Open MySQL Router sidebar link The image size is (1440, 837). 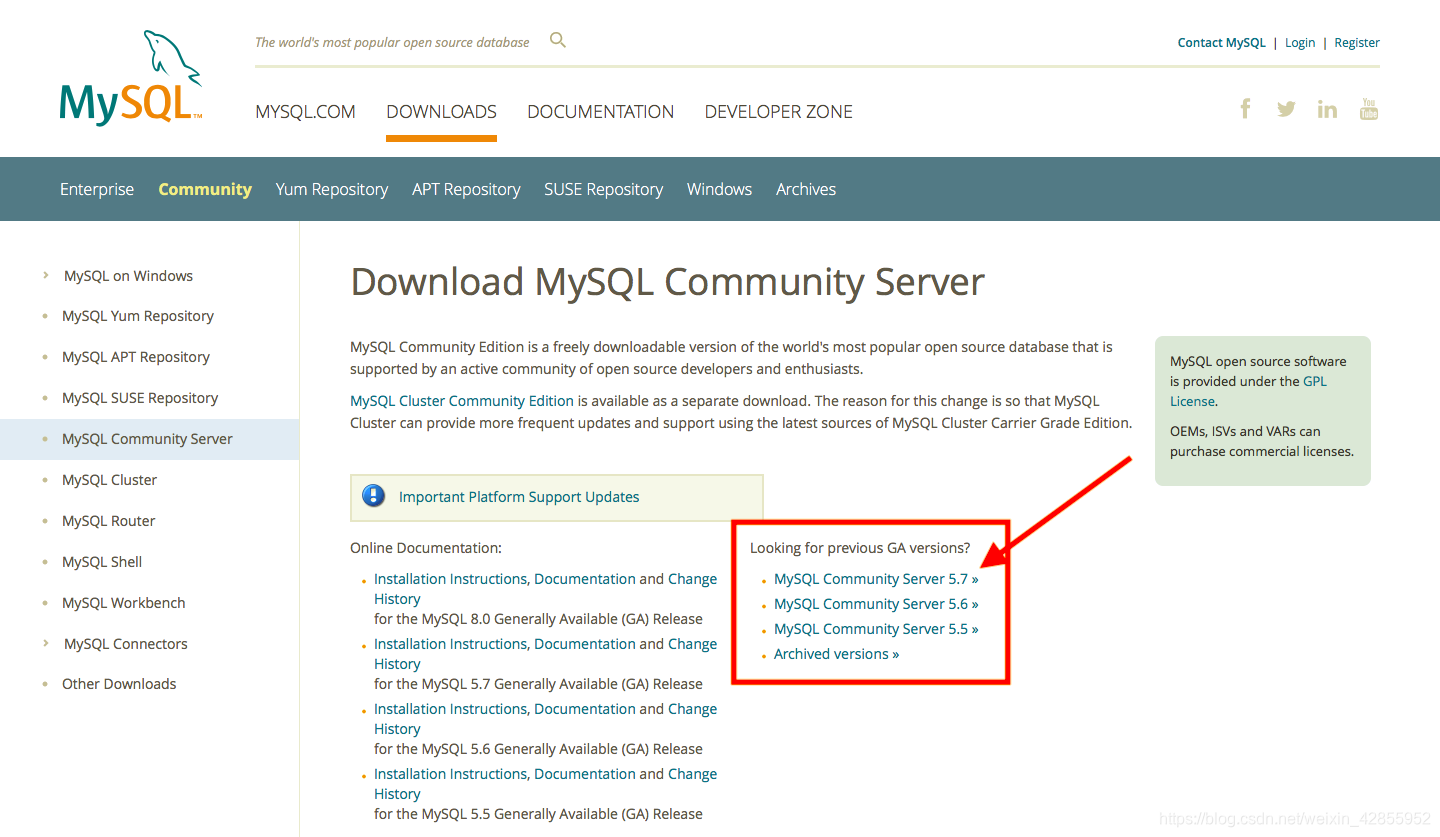coord(109,521)
